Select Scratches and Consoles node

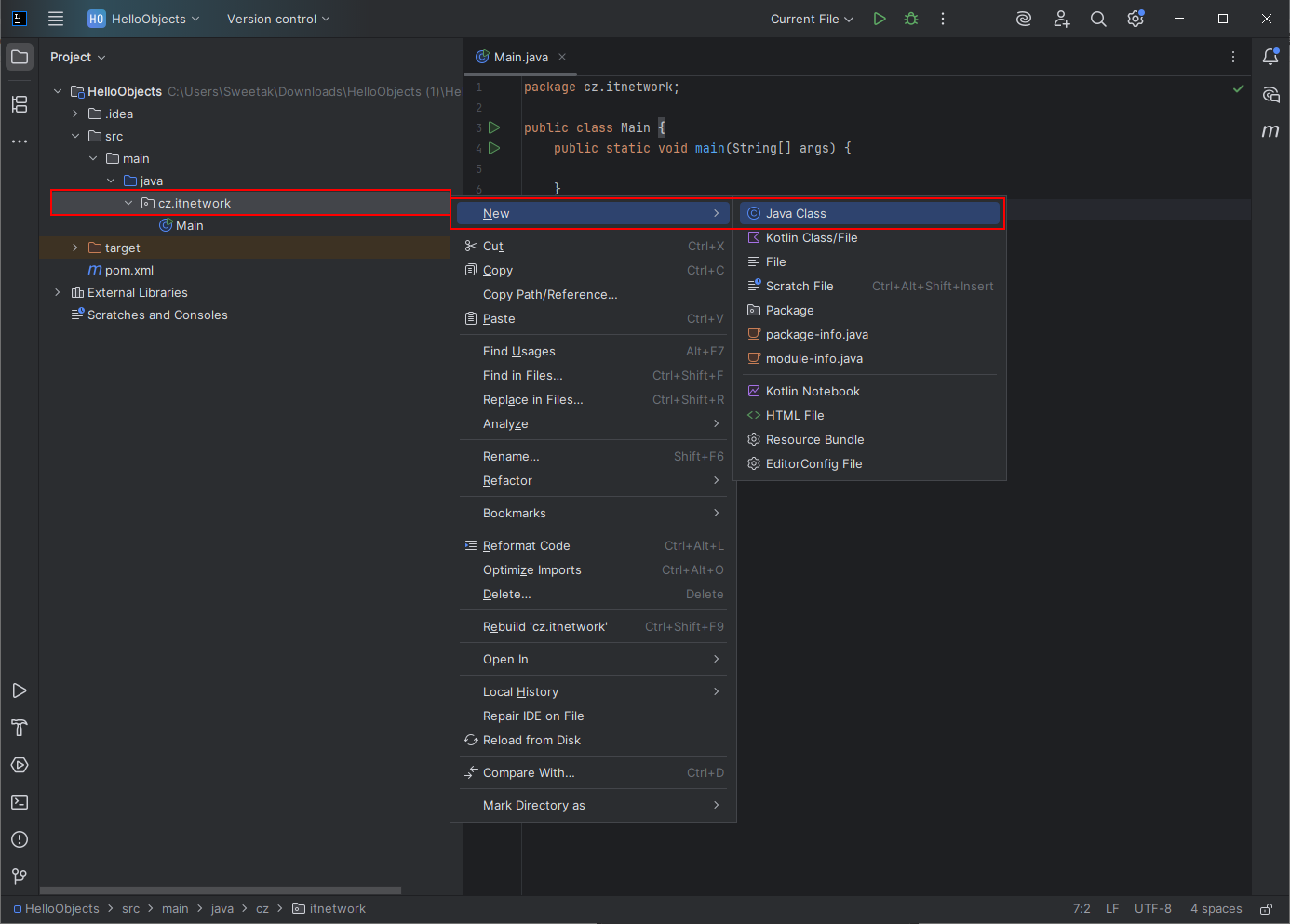(x=149, y=315)
